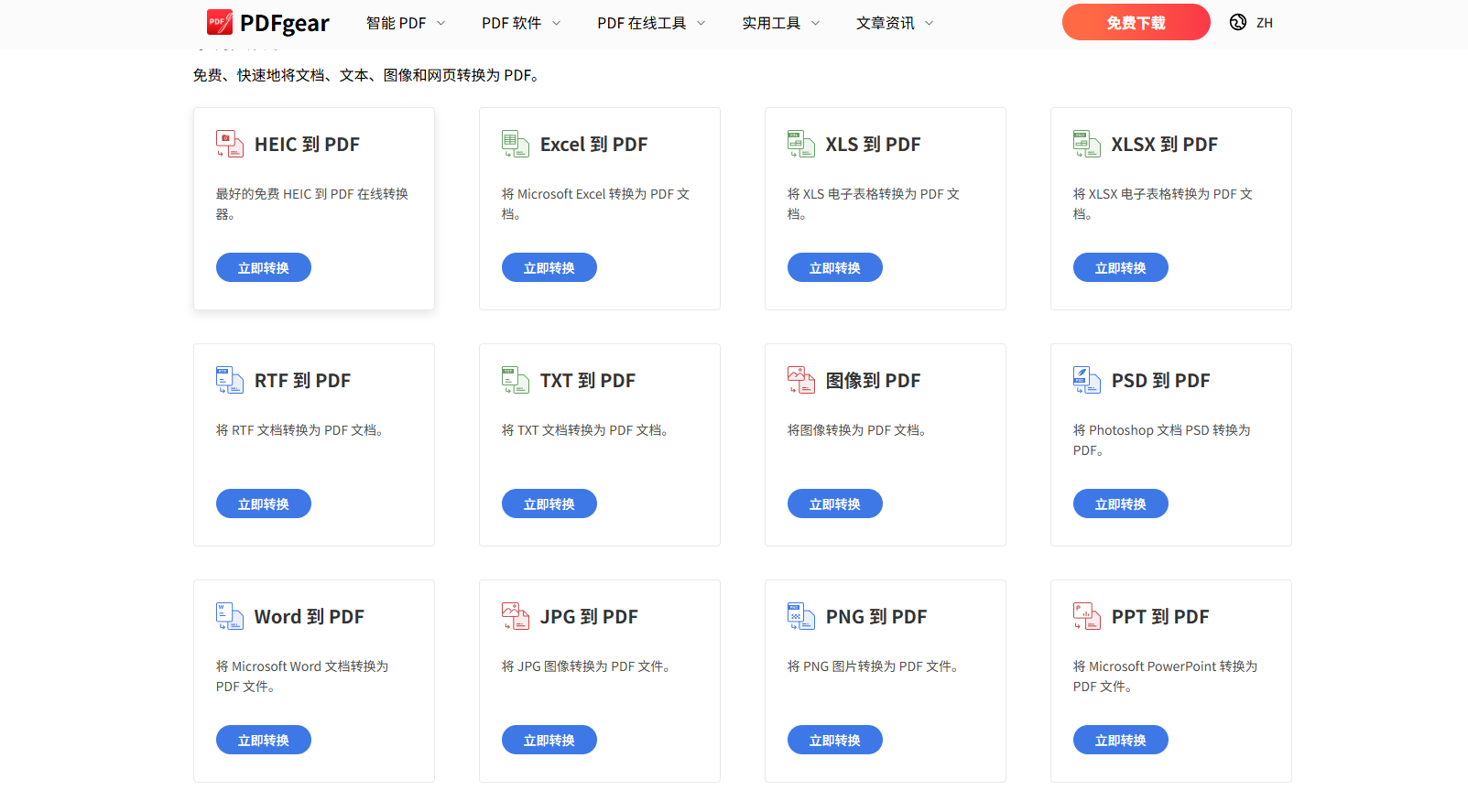Click the Word 到 PDF file icon
The height and width of the screenshot is (812, 1468).
click(x=230, y=616)
